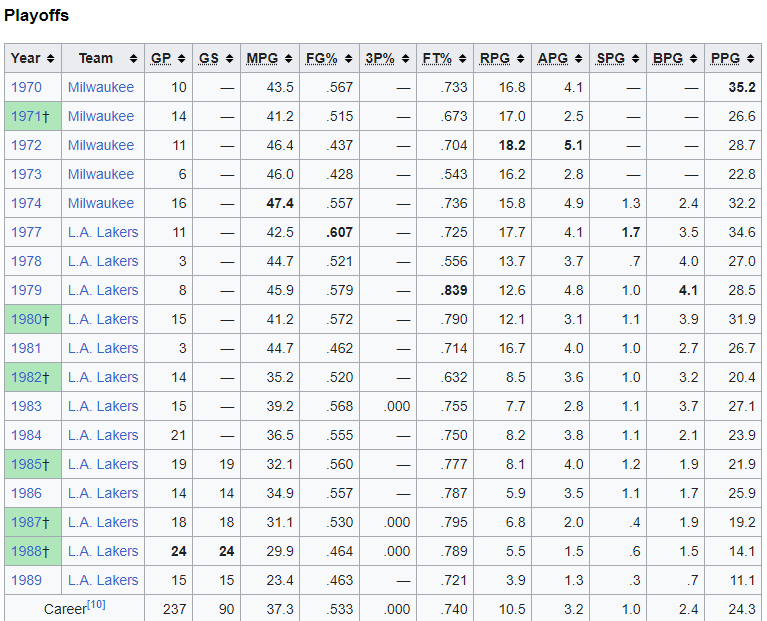
Task: Open L.A. Lakers link in 1977 row
Action: coord(103,232)
